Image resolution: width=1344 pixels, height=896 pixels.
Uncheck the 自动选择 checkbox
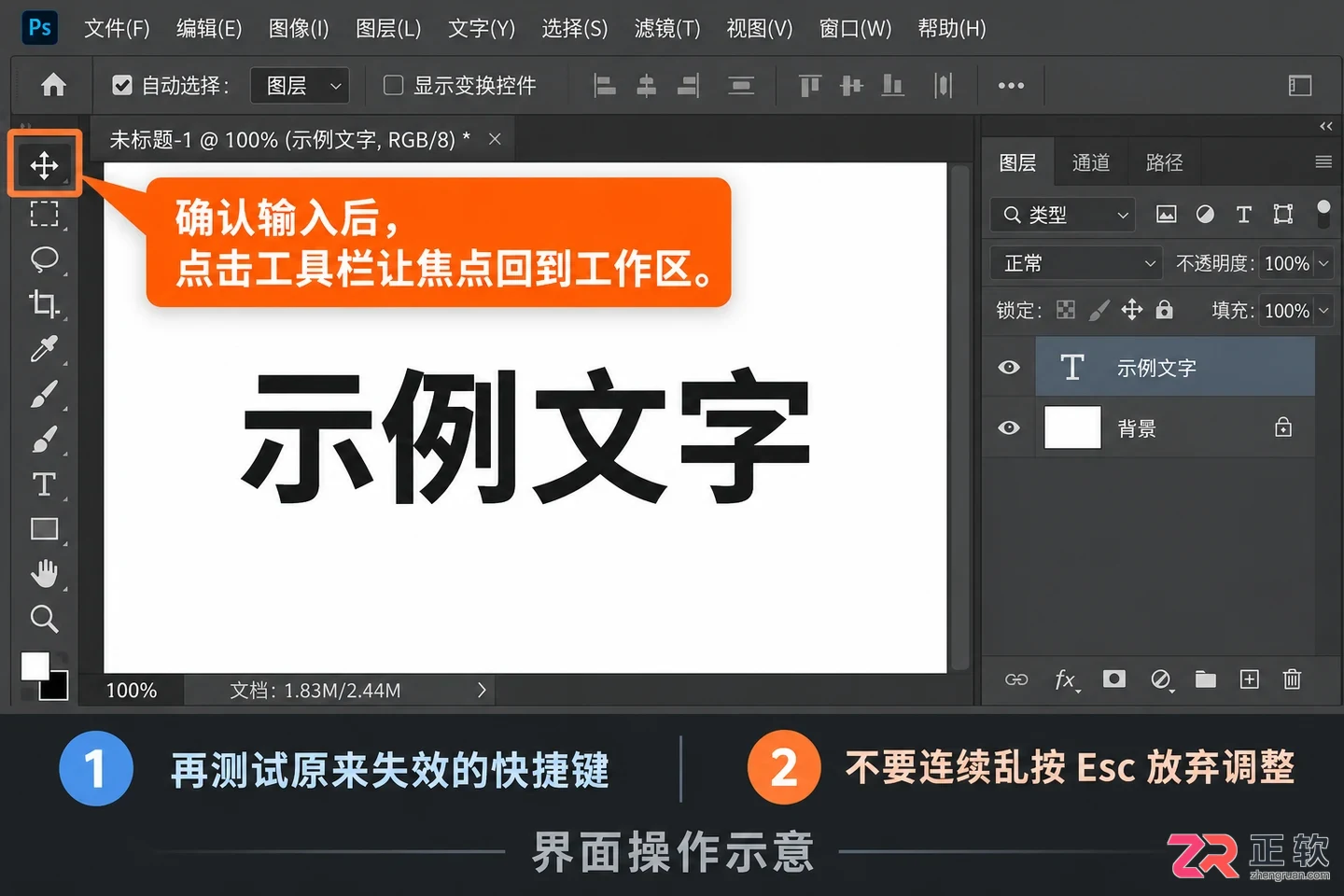tap(121, 85)
